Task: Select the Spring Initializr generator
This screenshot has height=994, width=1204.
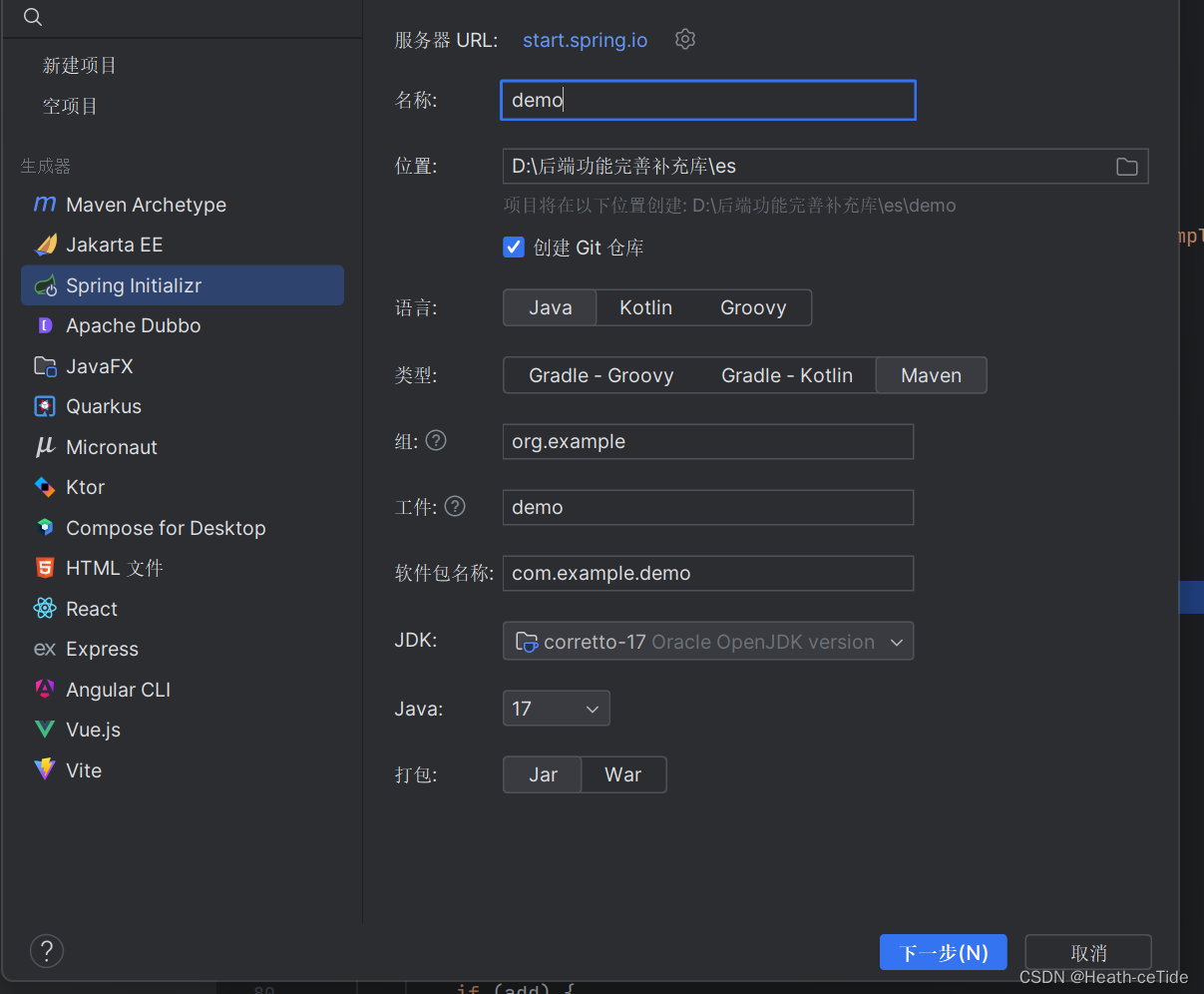Action: click(183, 285)
